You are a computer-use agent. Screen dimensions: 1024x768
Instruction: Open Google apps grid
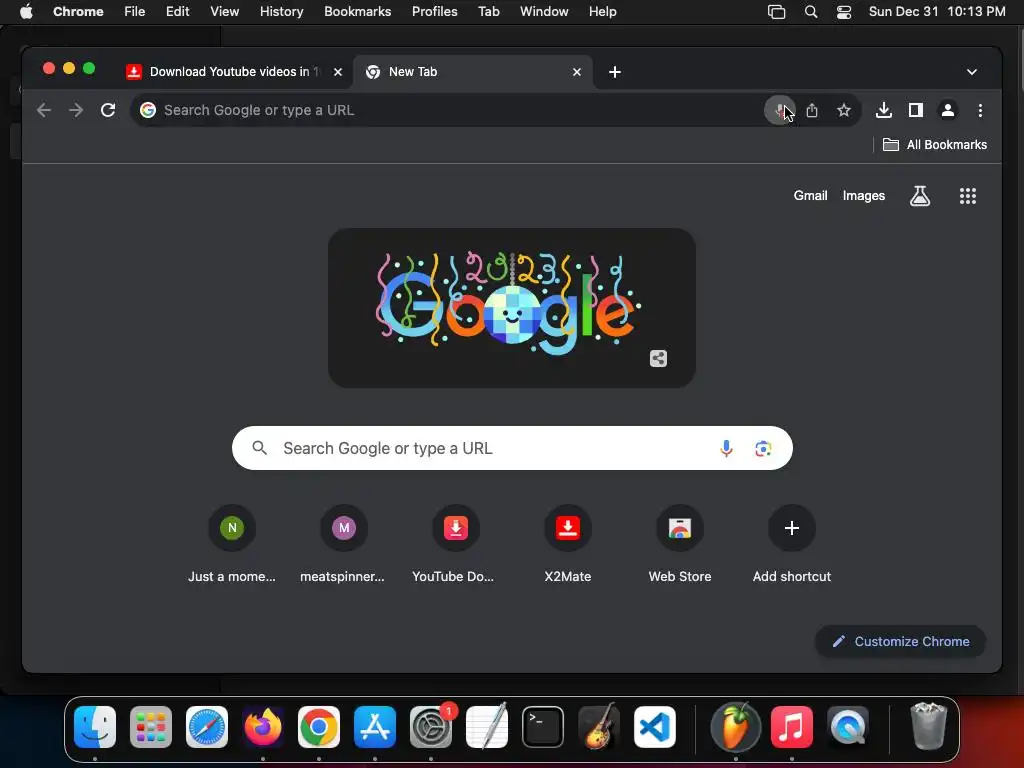coord(967,196)
